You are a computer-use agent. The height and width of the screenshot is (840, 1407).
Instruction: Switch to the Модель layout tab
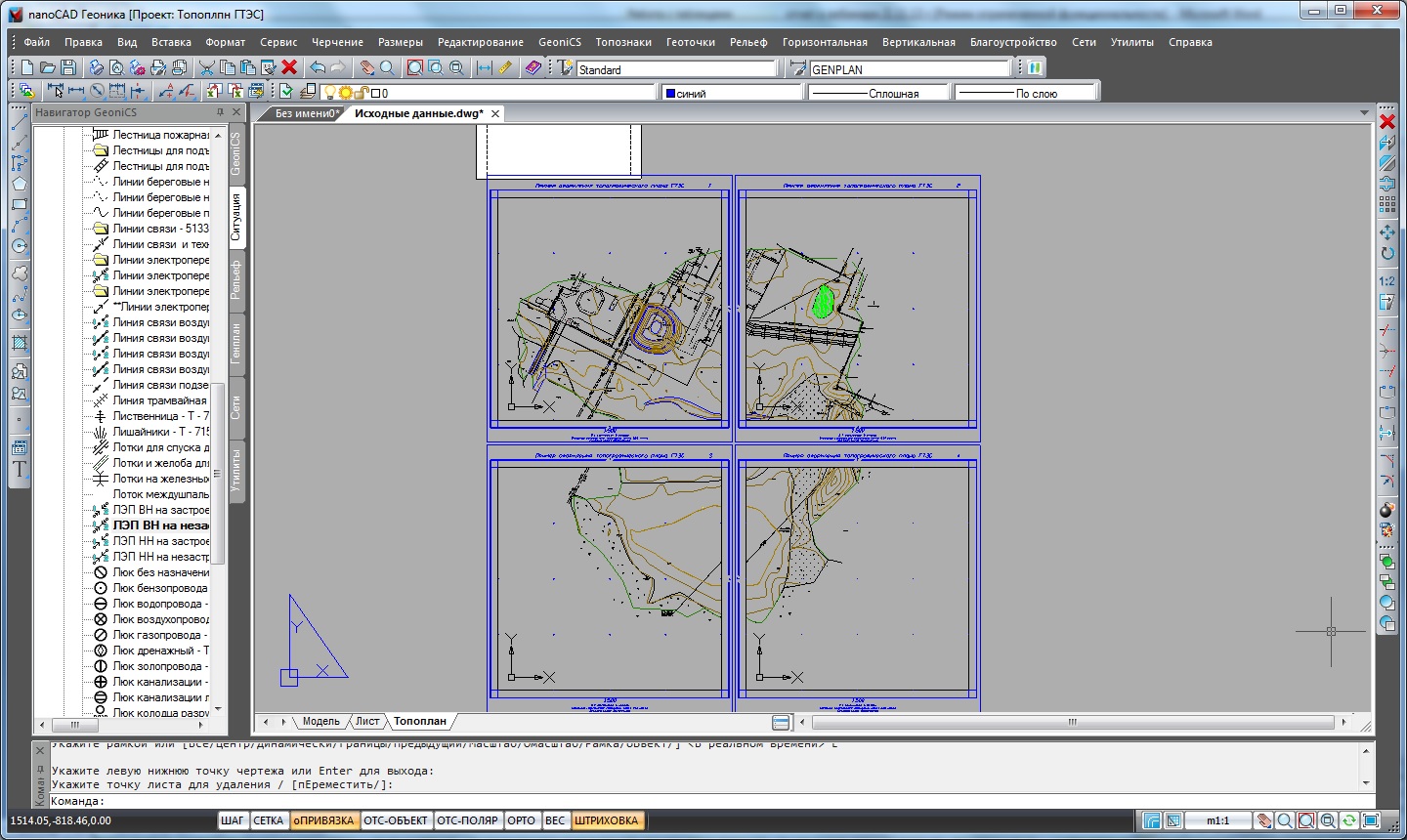coord(321,722)
